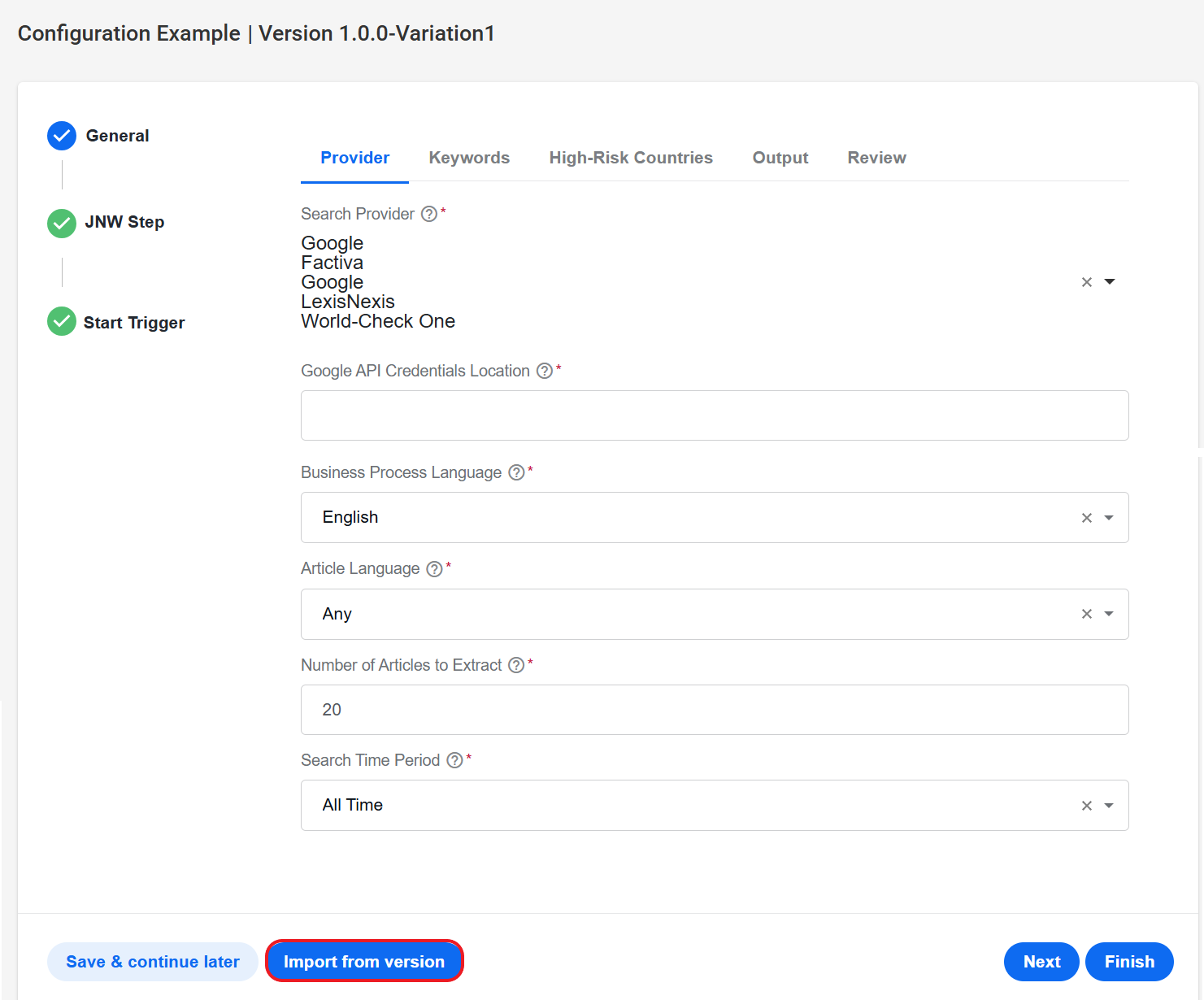Clear the Article Language 'Any' selection
The image size is (1204, 1000).
click(x=1087, y=614)
